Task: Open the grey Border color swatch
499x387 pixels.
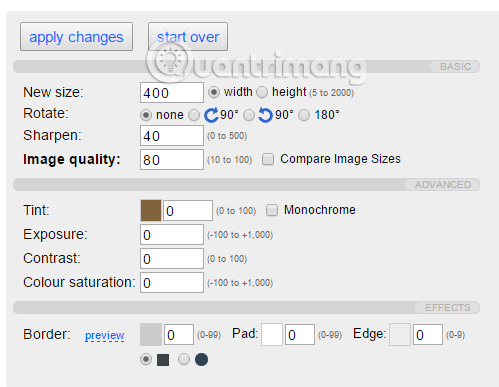Action: tap(151, 334)
